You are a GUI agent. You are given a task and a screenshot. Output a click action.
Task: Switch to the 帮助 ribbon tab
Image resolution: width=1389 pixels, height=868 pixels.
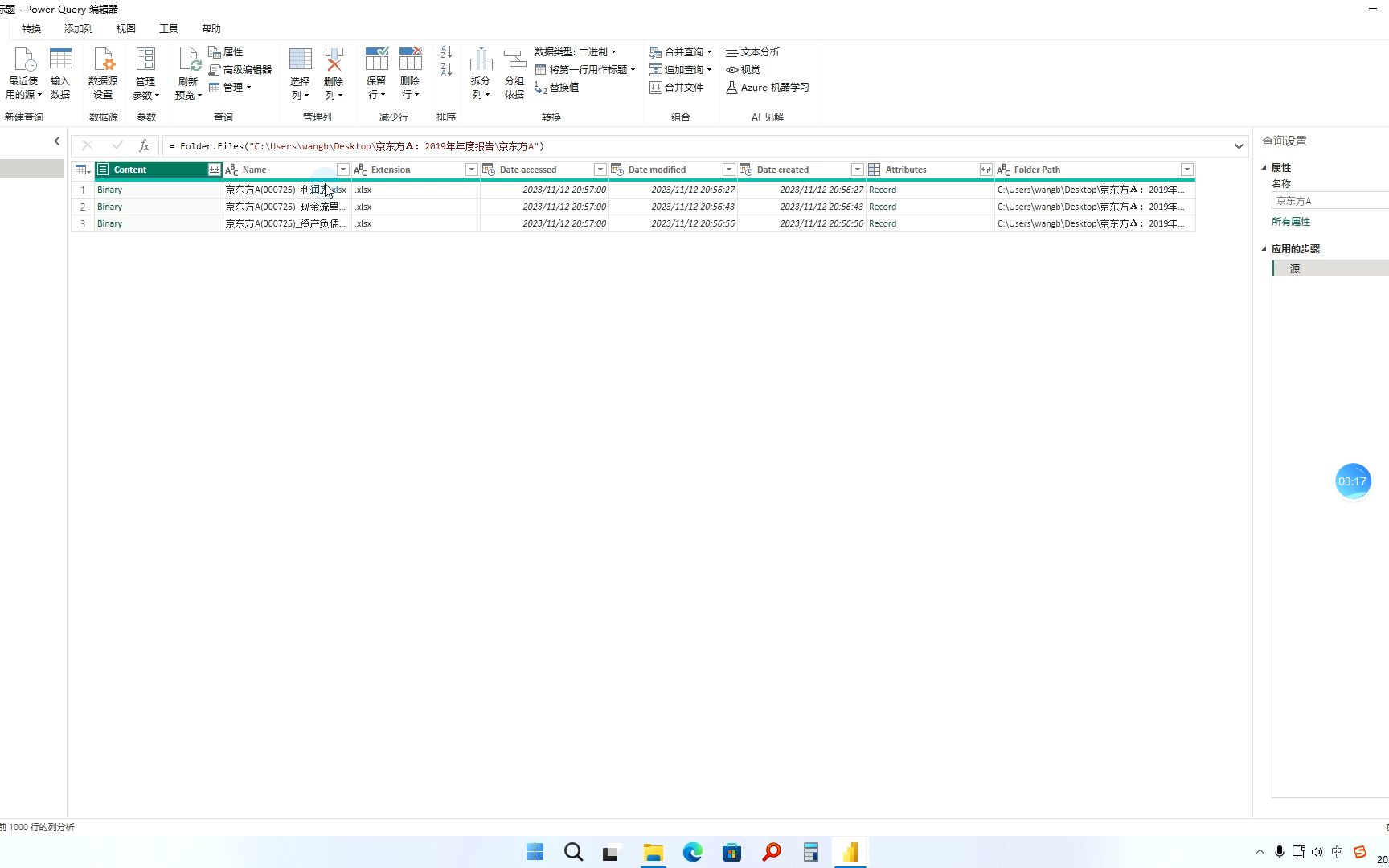click(x=211, y=28)
